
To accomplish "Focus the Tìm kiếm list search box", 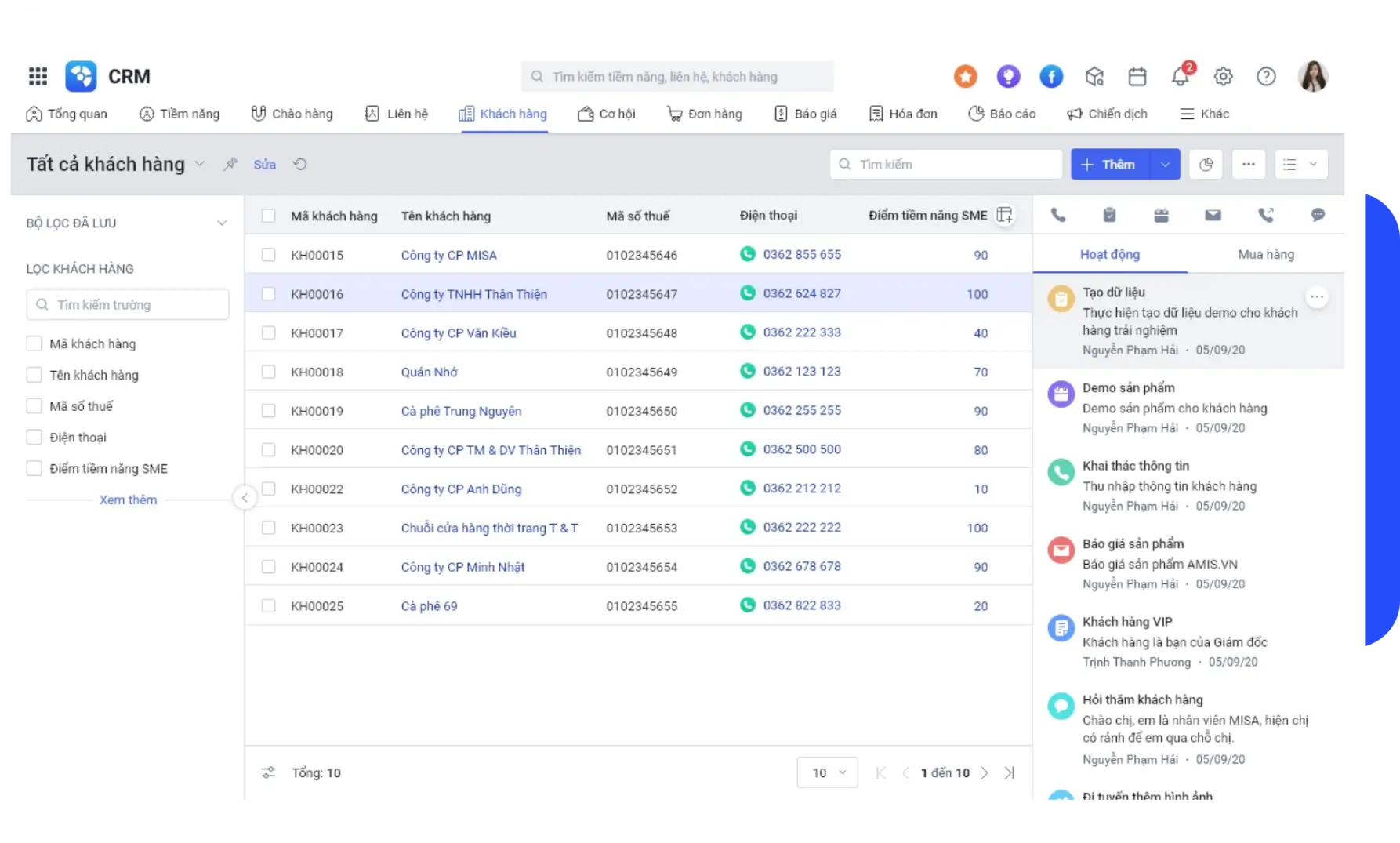I will pyautogui.click(x=945, y=164).
